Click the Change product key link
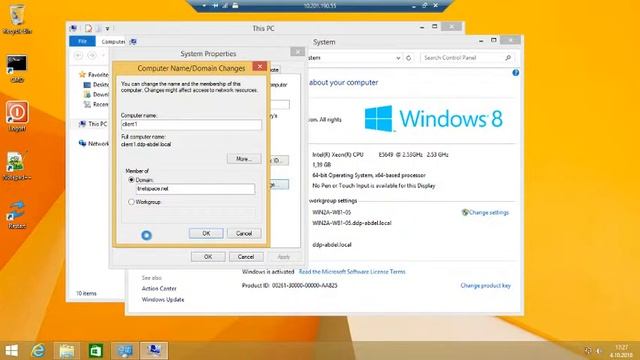Screen dimensions: 640x360 pyautogui.click(x=485, y=285)
